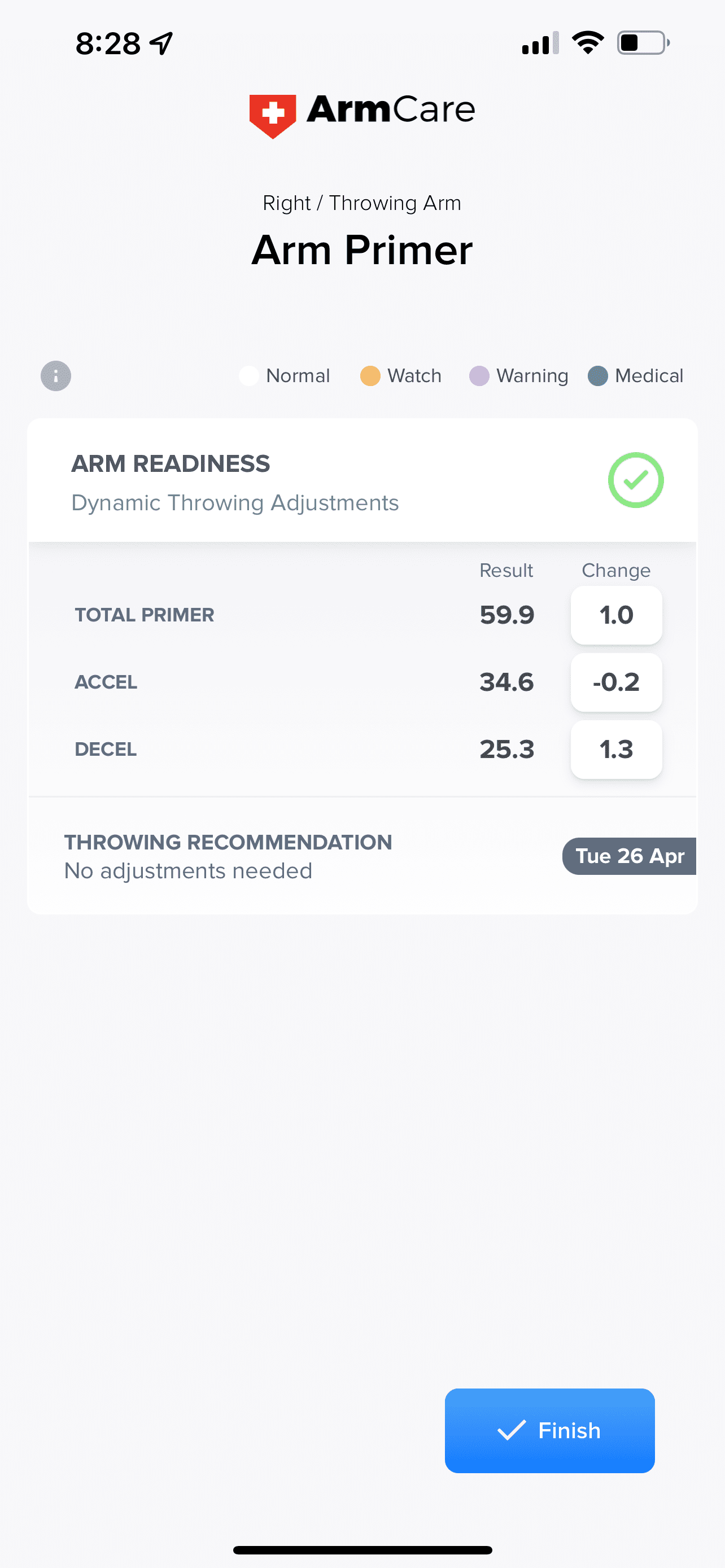725x1568 pixels.
Task: Tap the Wi-Fi status icon
Action: click(587, 43)
